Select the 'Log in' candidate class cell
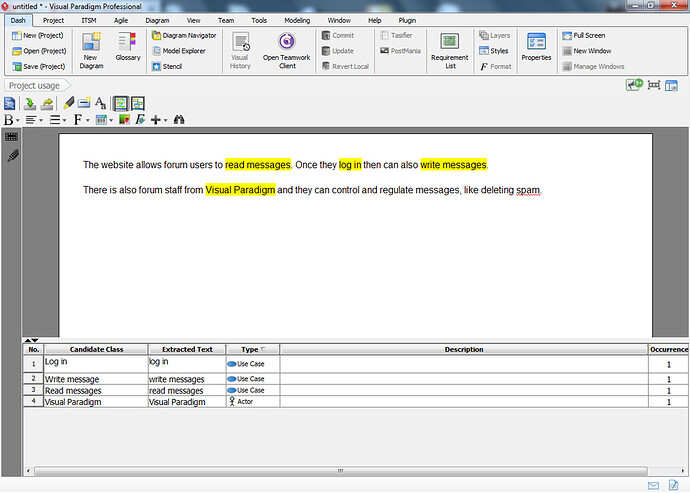The width and height of the screenshot is (690, 493). 96,364
